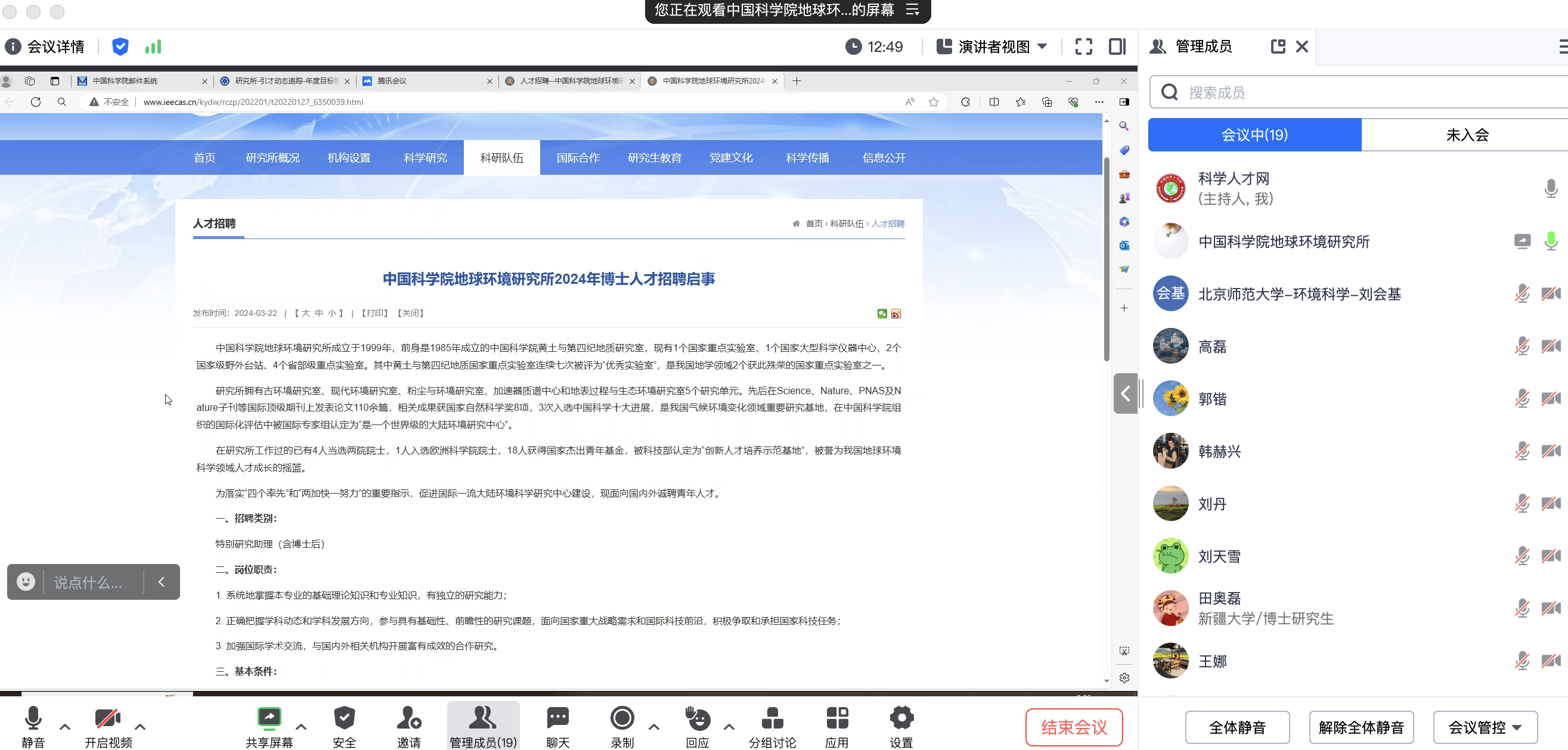
Task: Go to 首页 in the website navigation
Action: 204,157
